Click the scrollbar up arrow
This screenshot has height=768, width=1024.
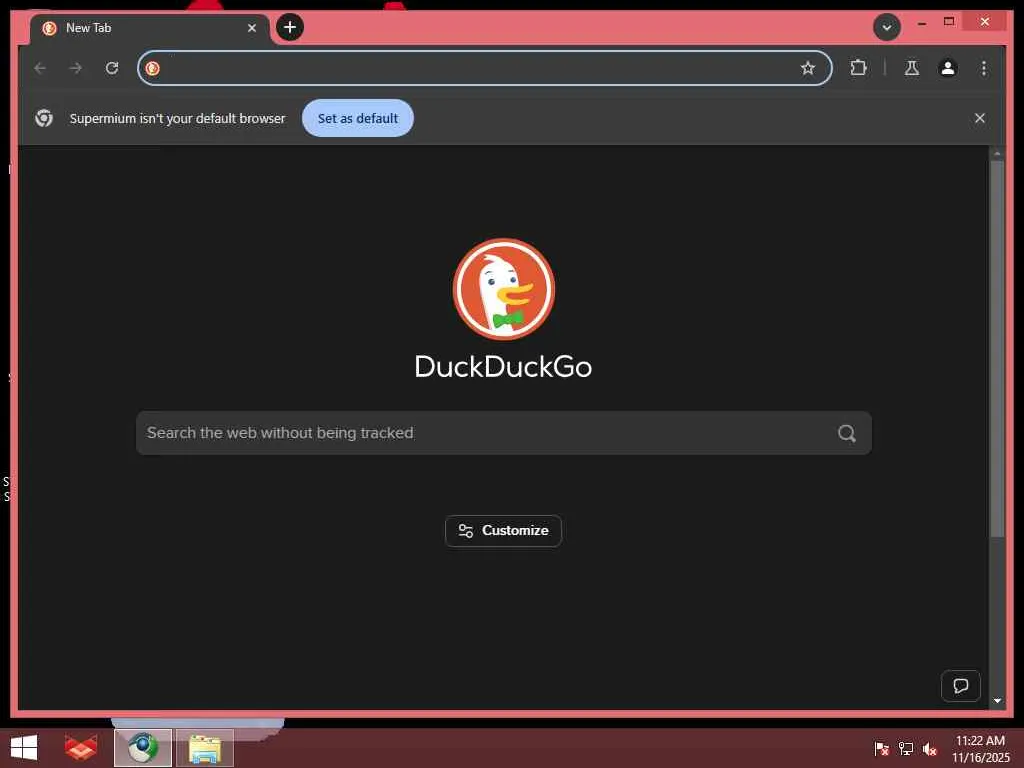[x=997, y=153]
